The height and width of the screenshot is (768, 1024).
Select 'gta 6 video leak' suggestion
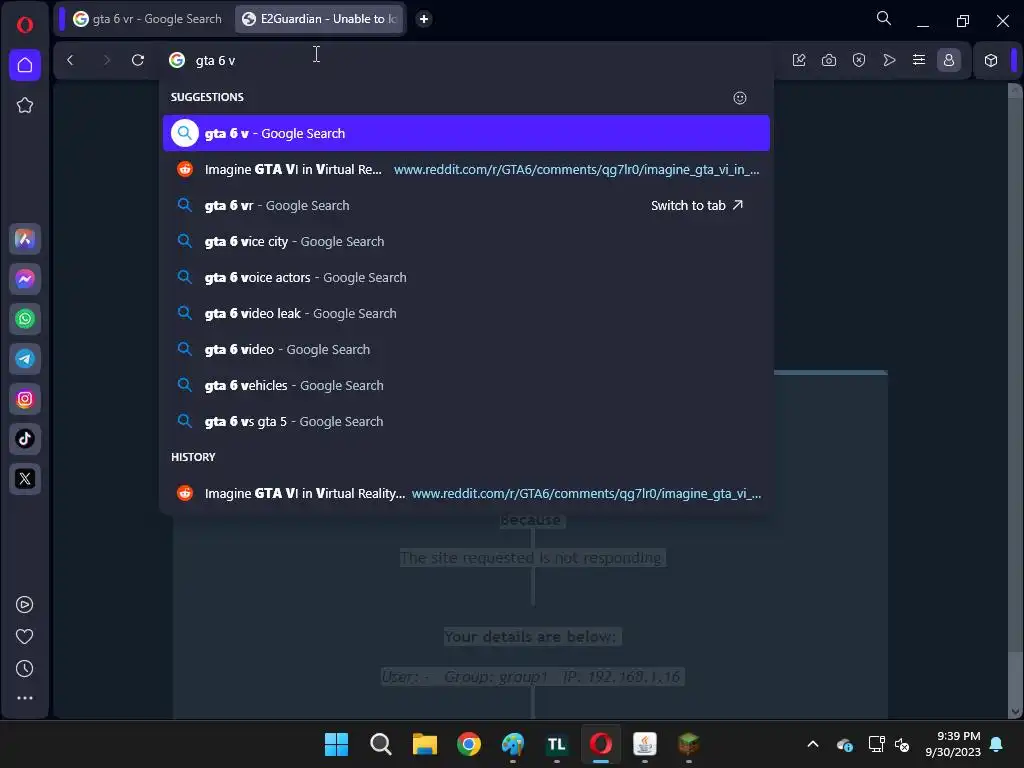[x=466, y=313]
